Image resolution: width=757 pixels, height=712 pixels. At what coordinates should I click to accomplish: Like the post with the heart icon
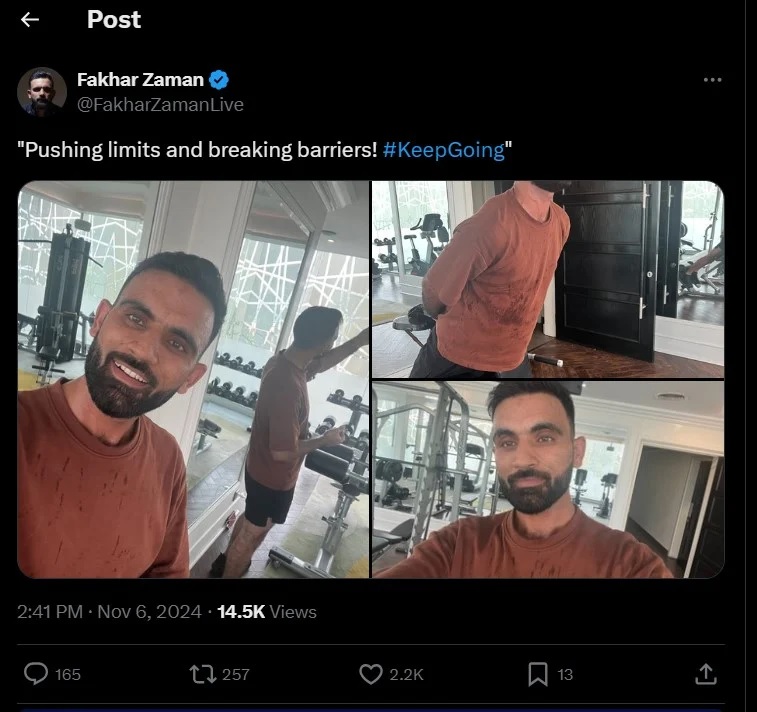click(371, 674)
